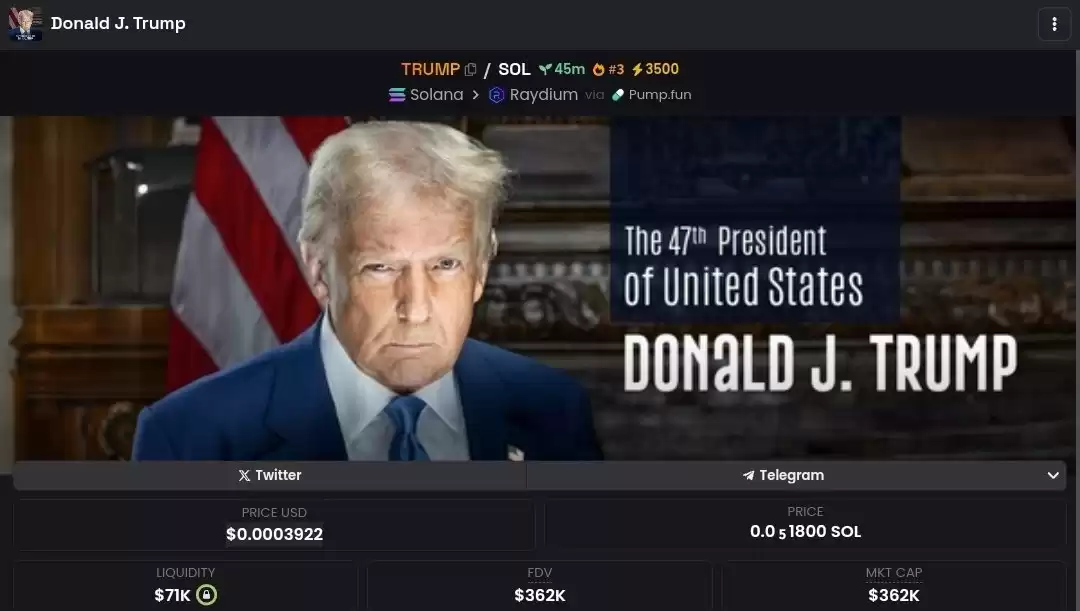
Task: Click the Raydium DEX logo icon
Action: pyautogui.click(x=497, y=95)
